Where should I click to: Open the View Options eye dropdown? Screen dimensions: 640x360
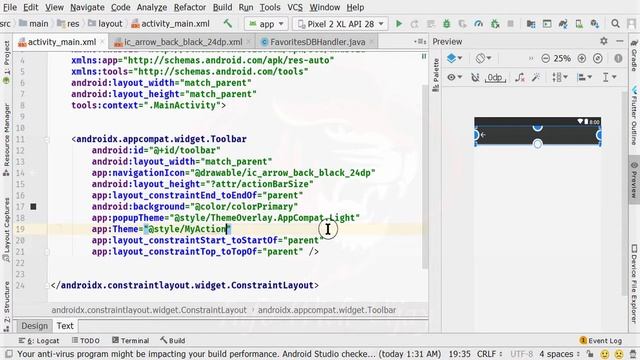click(454, 77)
